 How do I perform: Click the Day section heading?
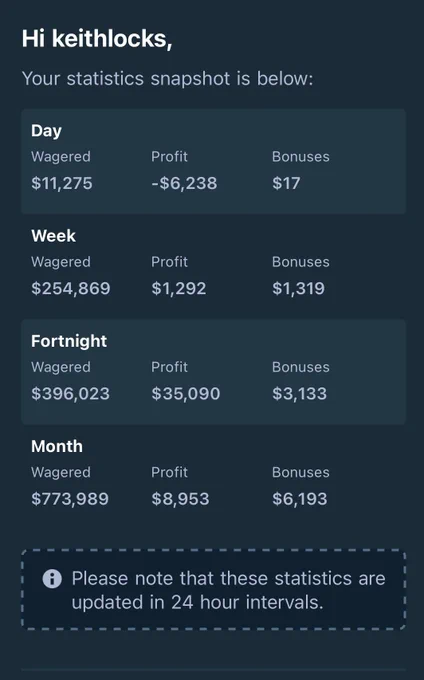click(x=46, y=131)
